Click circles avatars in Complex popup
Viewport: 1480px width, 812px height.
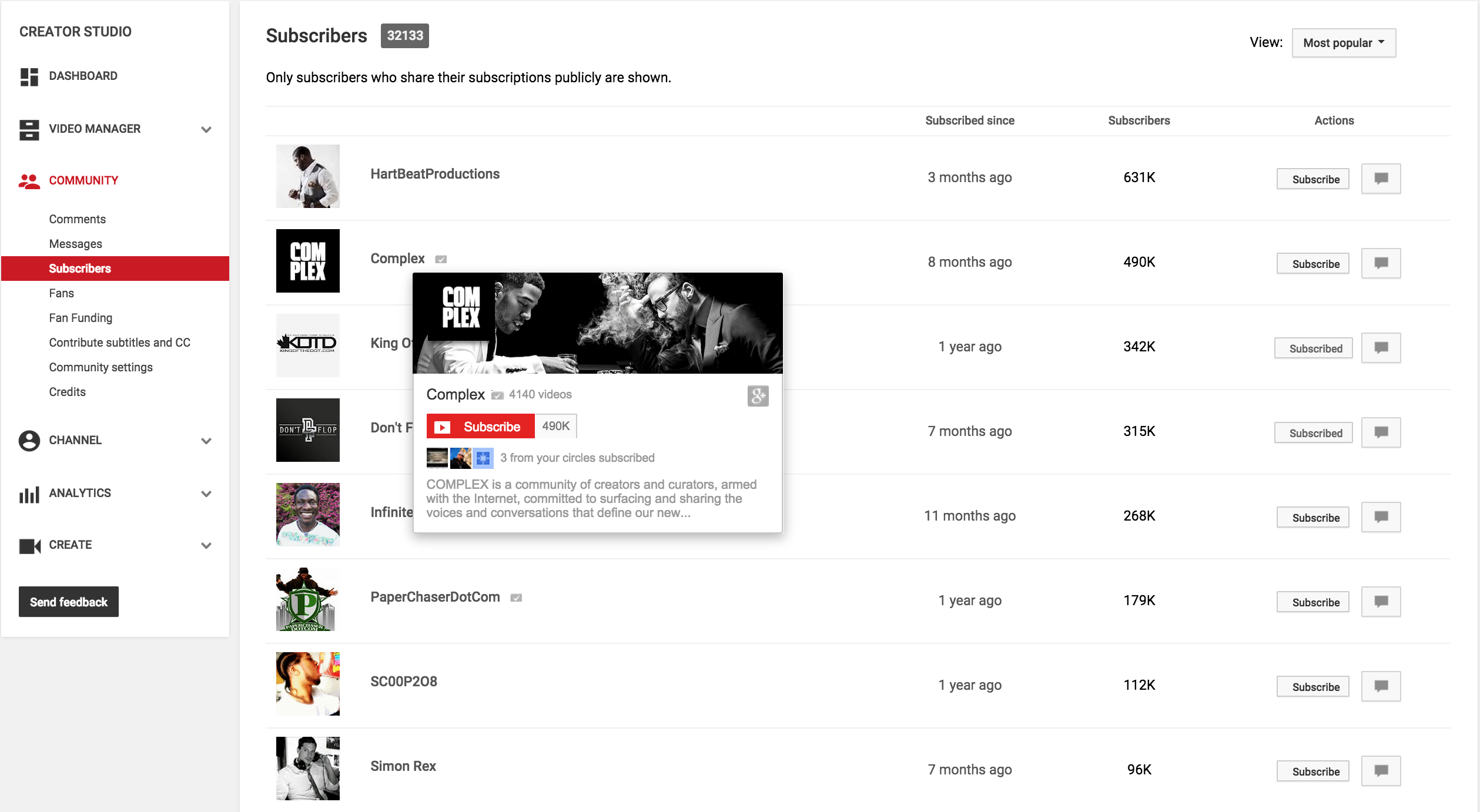(x=460, y=458)
